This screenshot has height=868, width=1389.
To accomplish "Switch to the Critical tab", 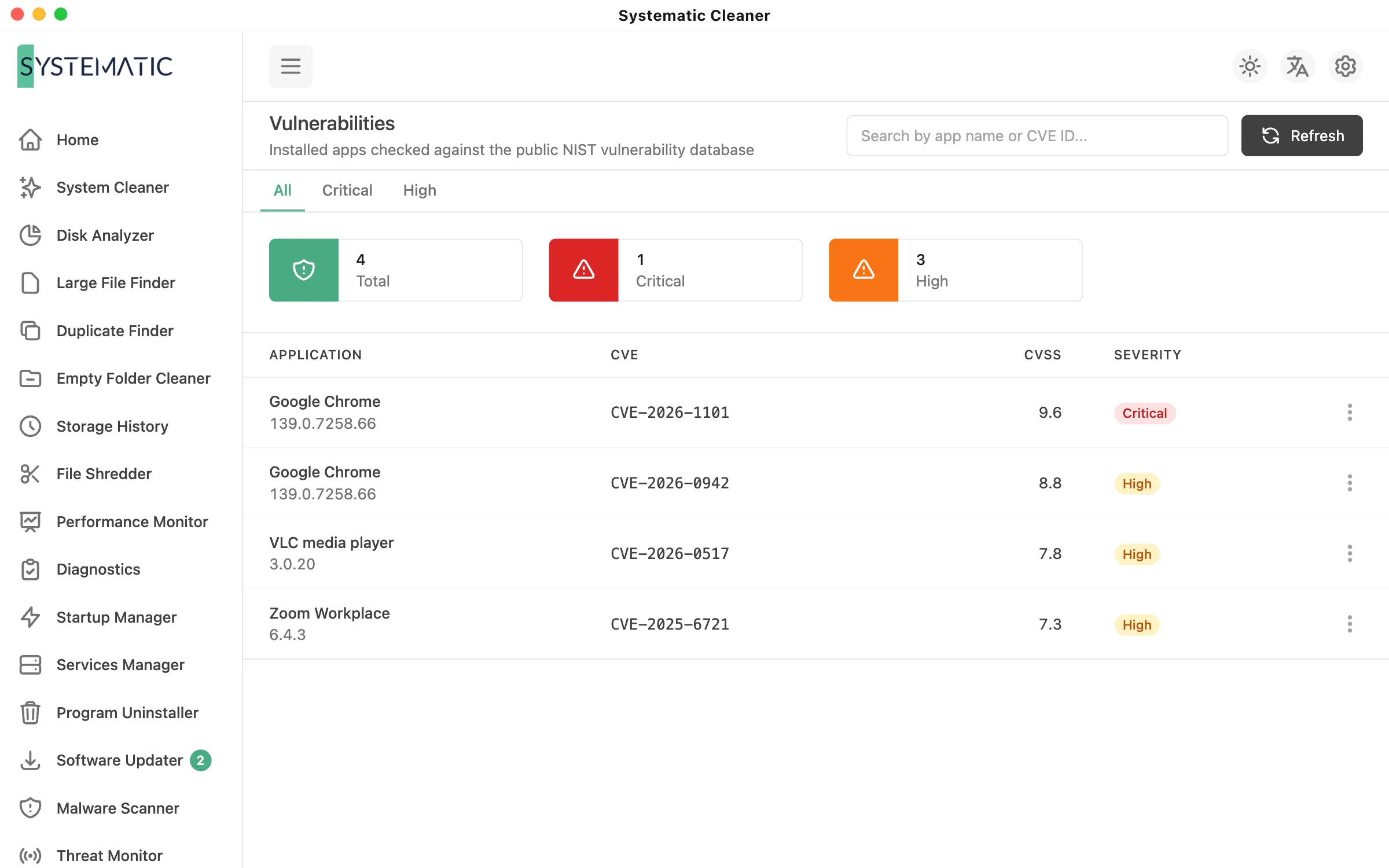I will point(347,190).
